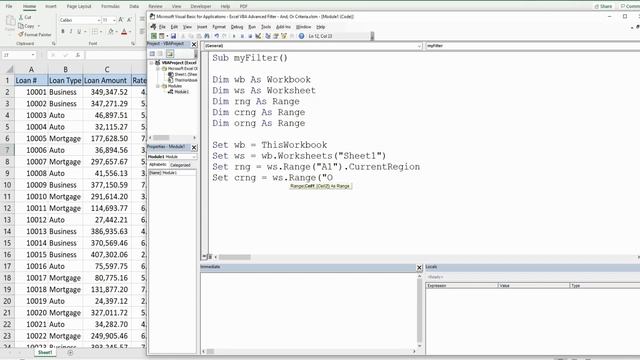Open the Font group dialog launcher
The image size is (640, 360).
pos(133,43)
